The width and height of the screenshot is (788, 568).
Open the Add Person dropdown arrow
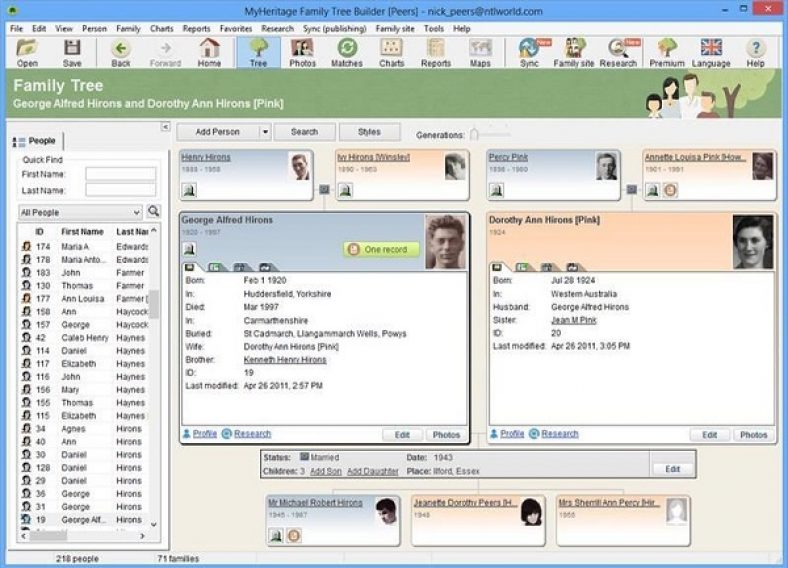265,132
